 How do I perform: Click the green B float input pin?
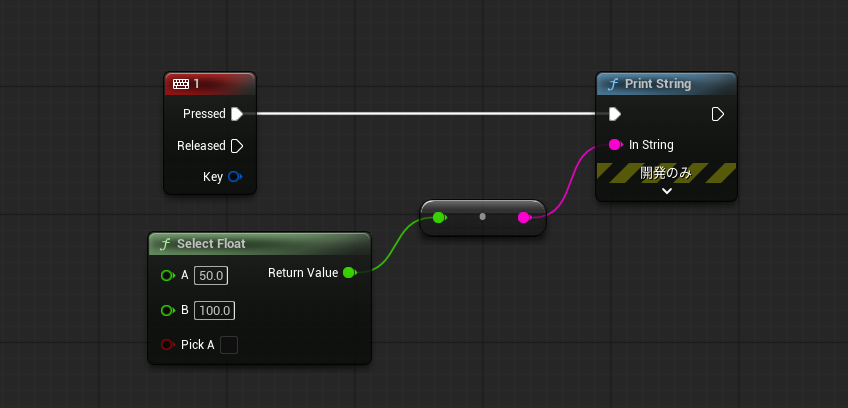[x=167, y=311]
